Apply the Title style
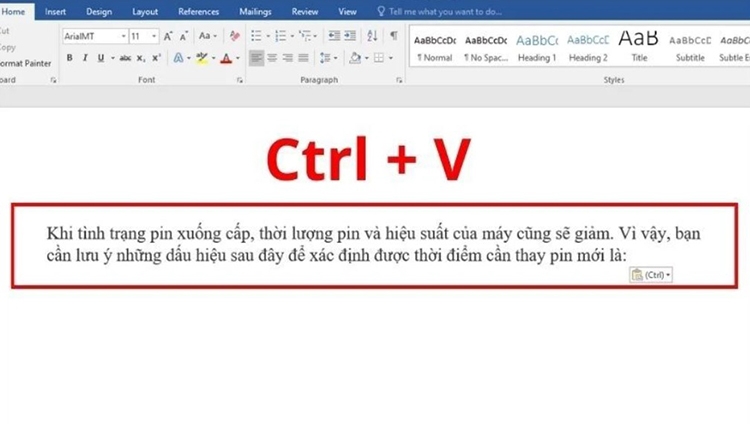Viewport: 750px width, 424px height. click(x=639, y=47)
